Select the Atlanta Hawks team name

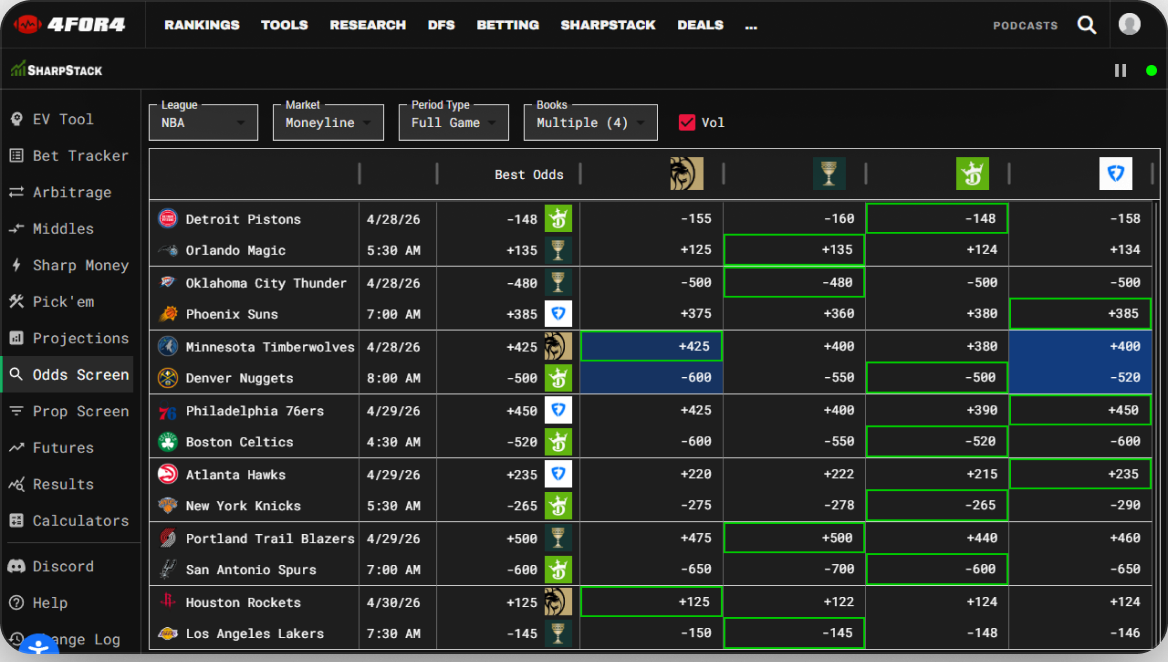(x=235, y=475)
